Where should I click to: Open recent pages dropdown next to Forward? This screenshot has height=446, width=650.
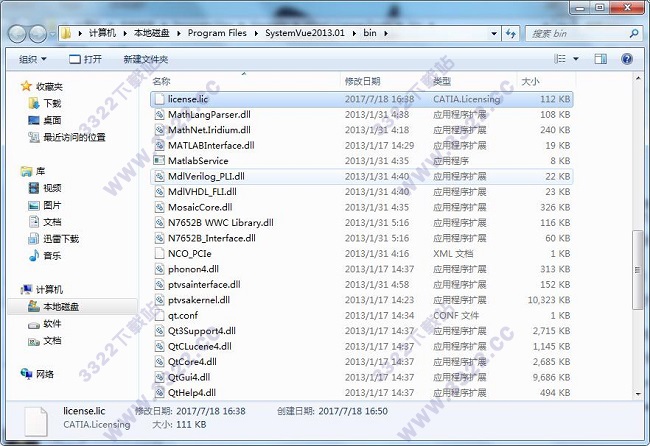[52, 34]
